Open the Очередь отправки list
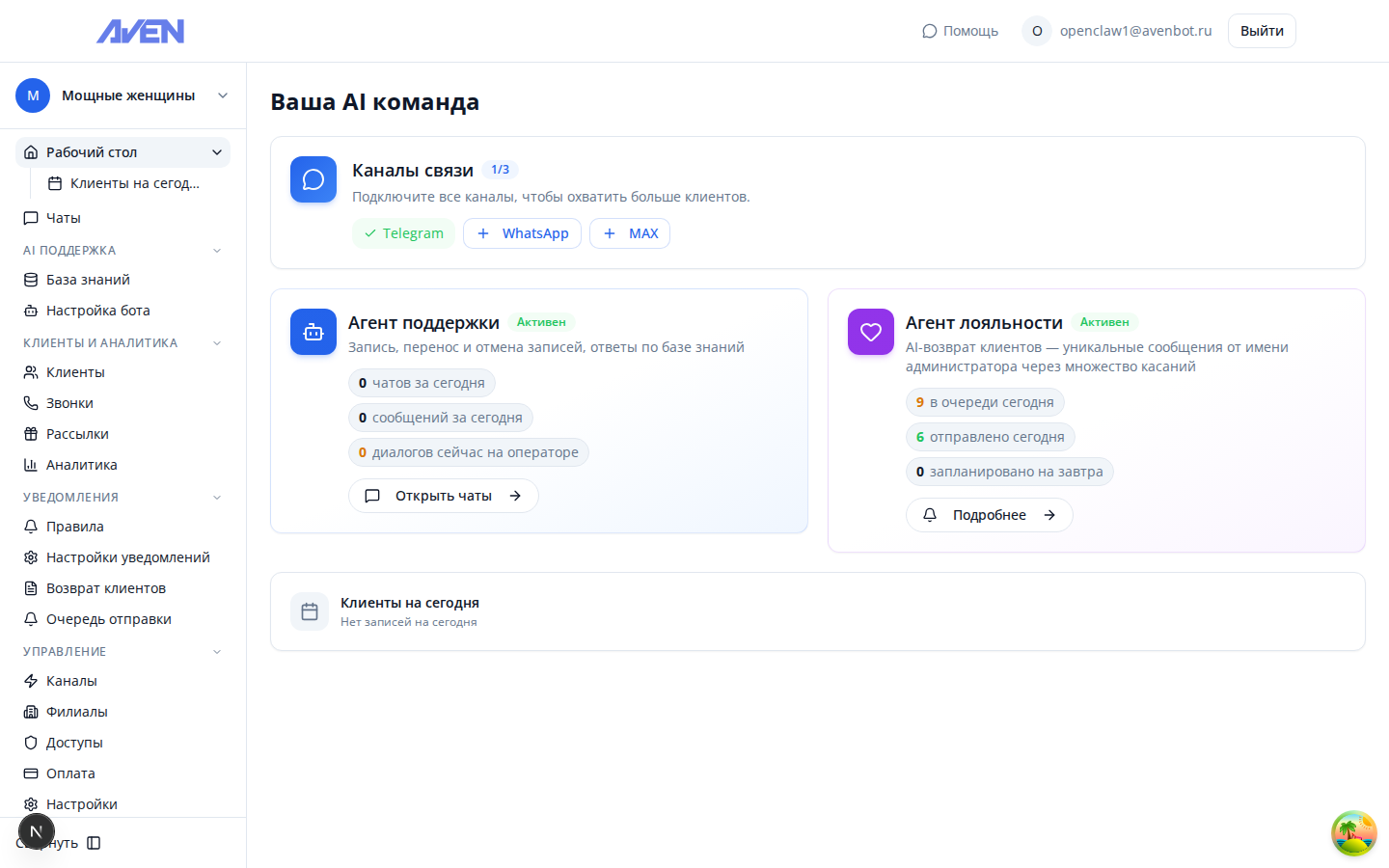The width and height of the screenshot is (1389, 868). 108,618
